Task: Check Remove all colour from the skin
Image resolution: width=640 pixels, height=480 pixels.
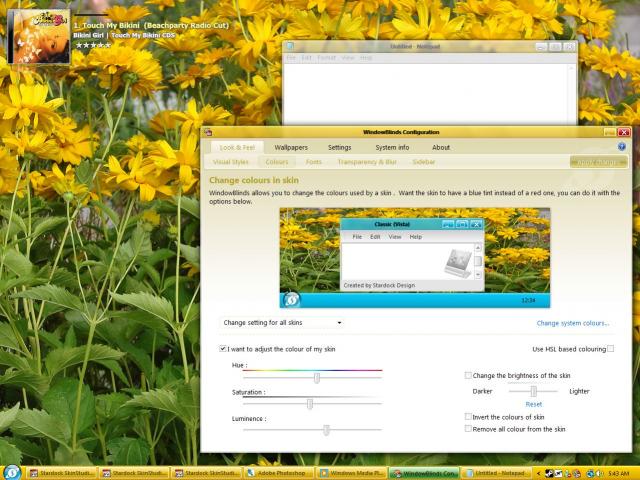Action: coord(468,429)
